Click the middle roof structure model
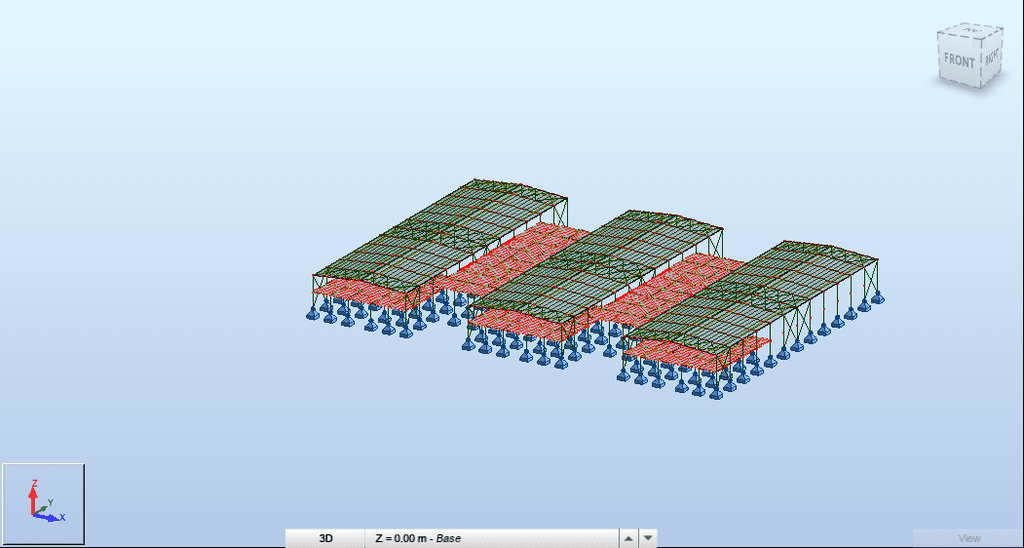This screenshot has height=548, width=1024. pyautogui.click(x=594, y=268)
